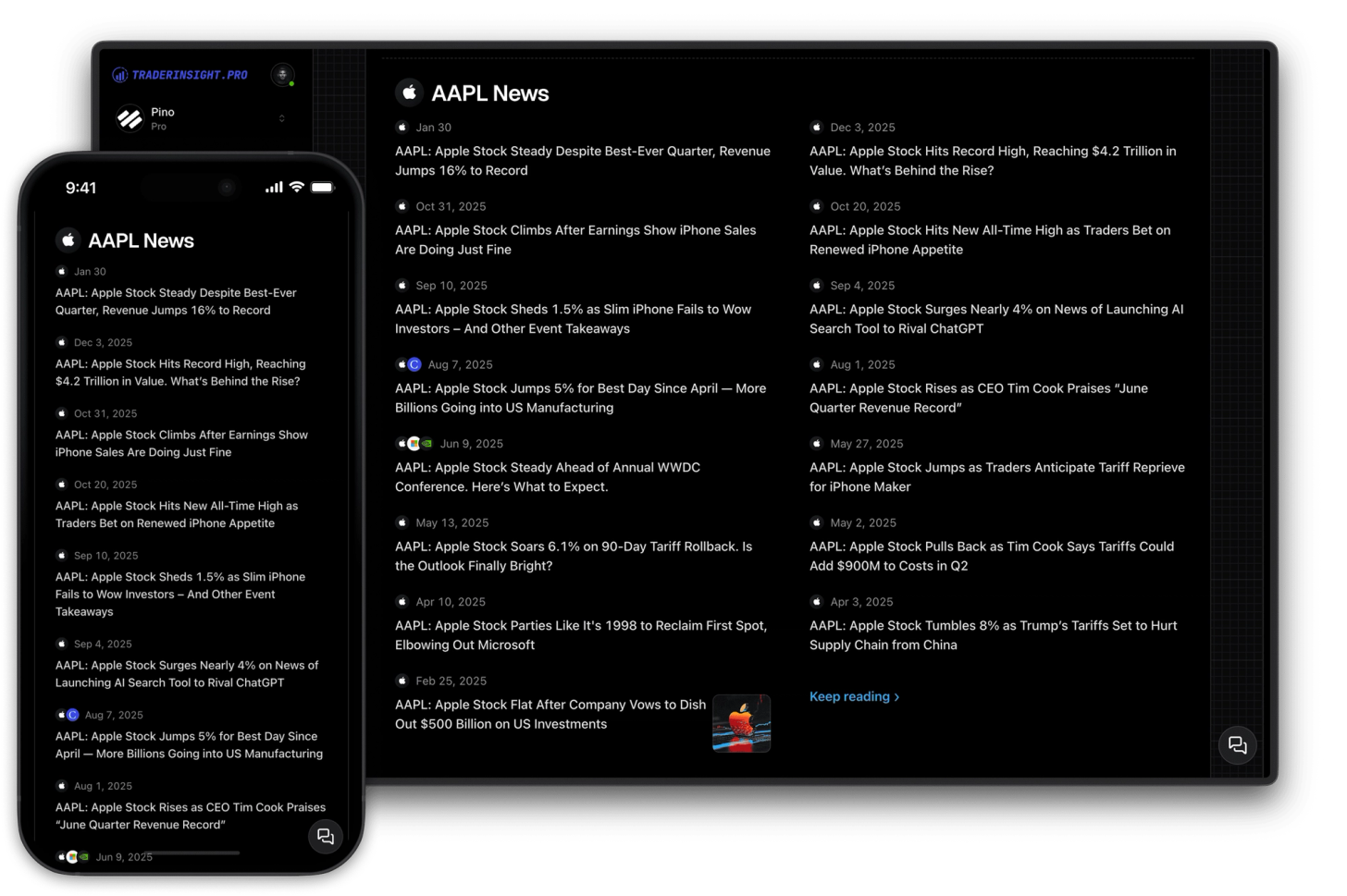Click Apple icon beside desktop 'Sep 4, 2025' date
The image size is (1347, 896).
tap(817, 286)
